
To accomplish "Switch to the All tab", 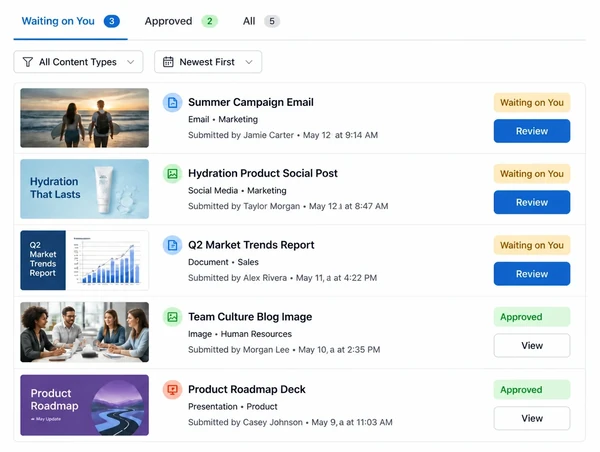I will [261, 21].
